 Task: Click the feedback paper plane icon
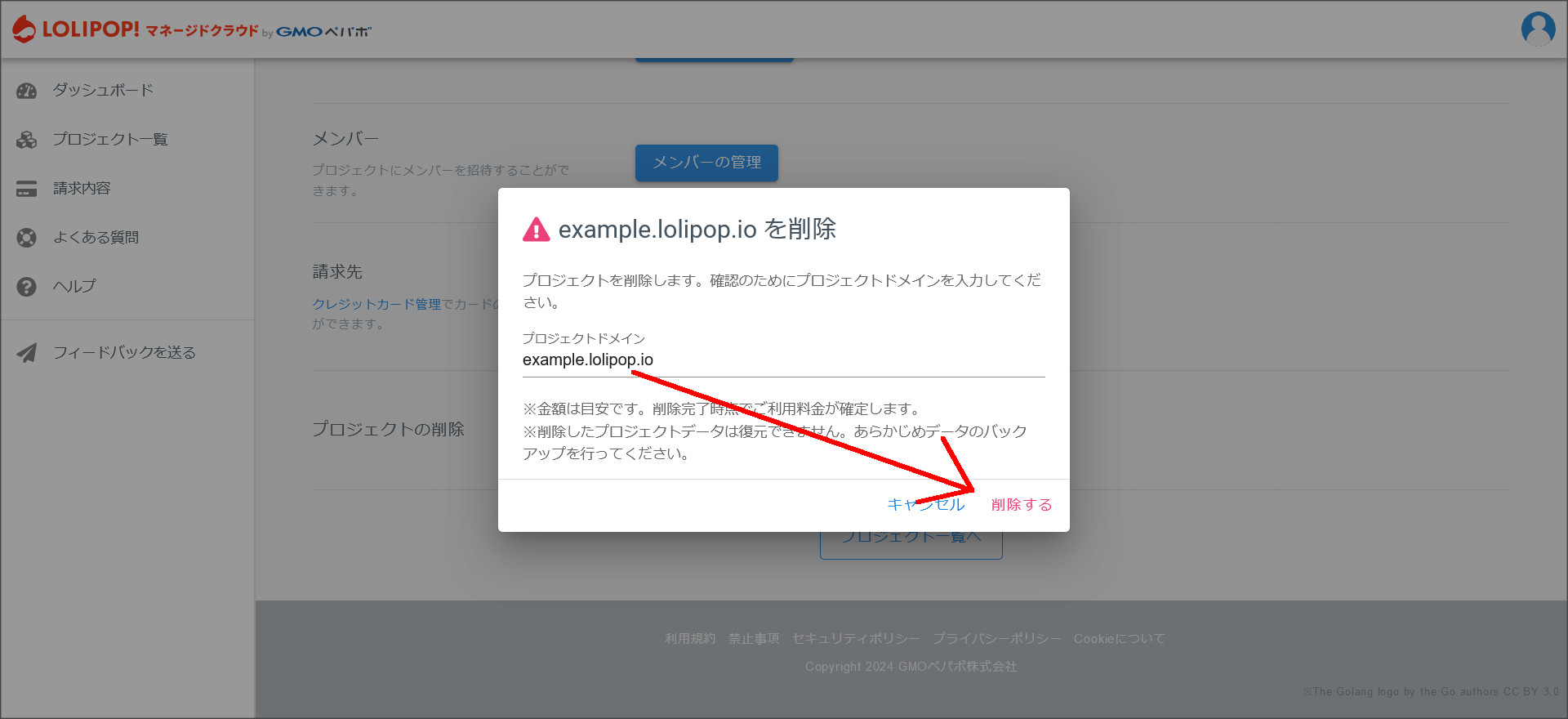point(27,353)
